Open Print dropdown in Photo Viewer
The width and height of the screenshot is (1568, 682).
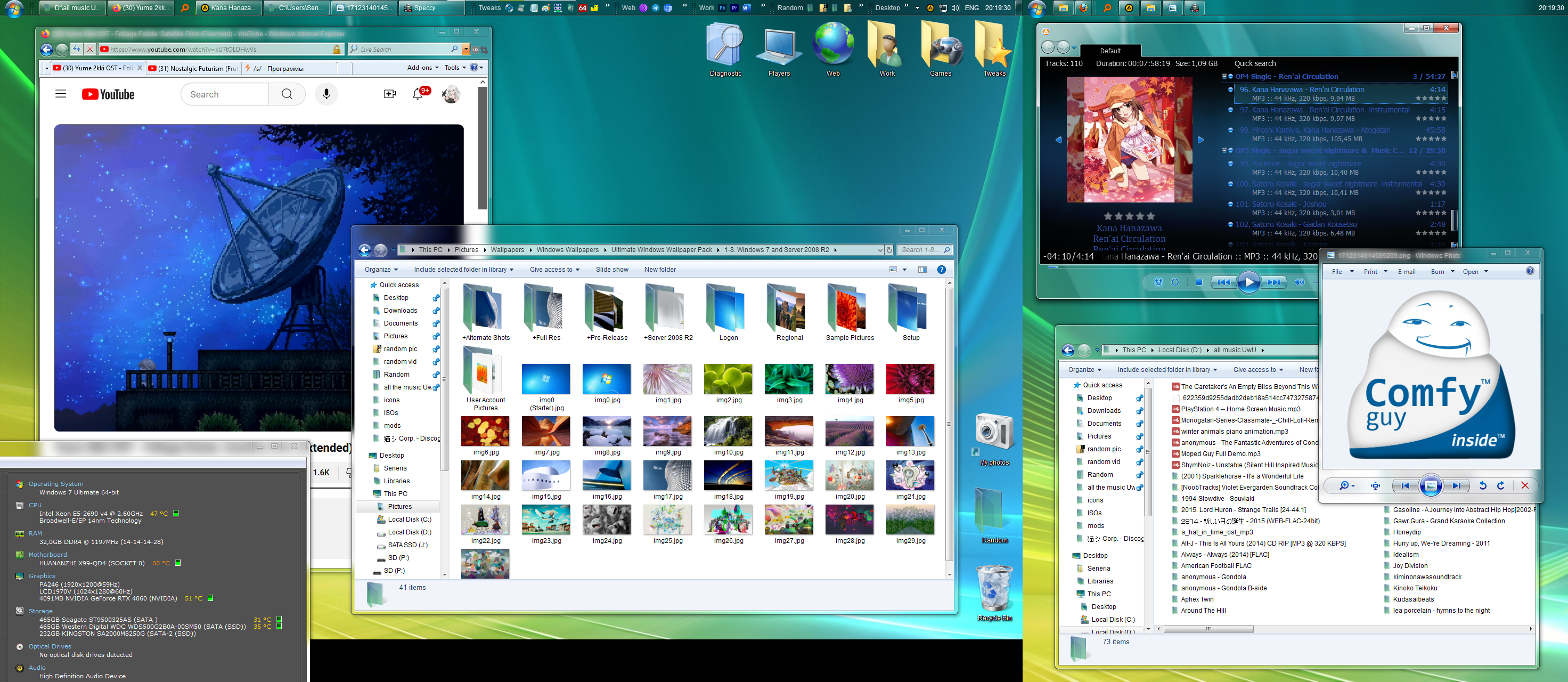click(1375, 272)
